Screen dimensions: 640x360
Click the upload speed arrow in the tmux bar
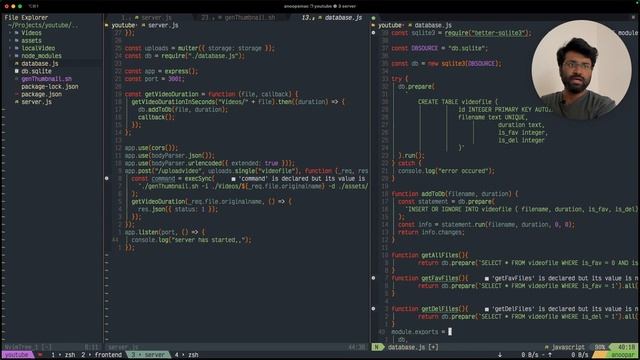(x=550, y=355)
